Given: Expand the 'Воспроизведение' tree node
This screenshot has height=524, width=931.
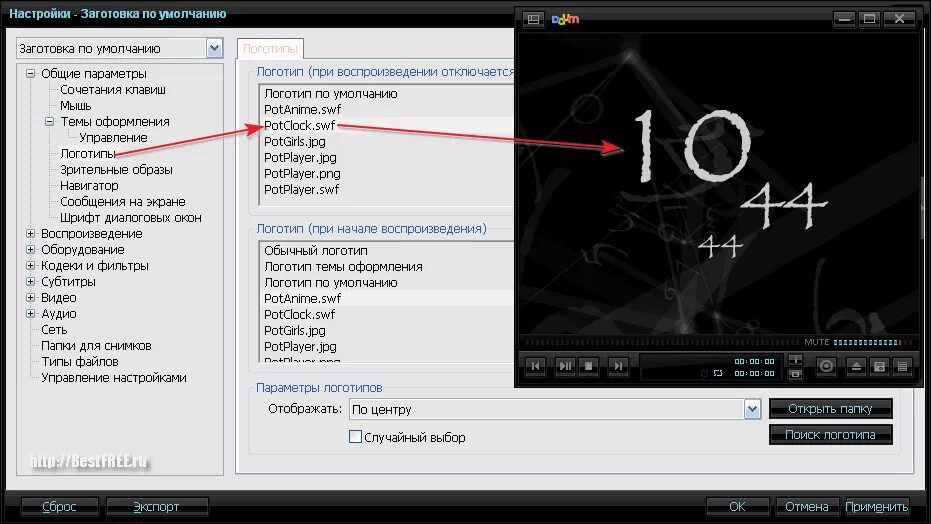Looking at the screenshot, I should tap(30, 234).
